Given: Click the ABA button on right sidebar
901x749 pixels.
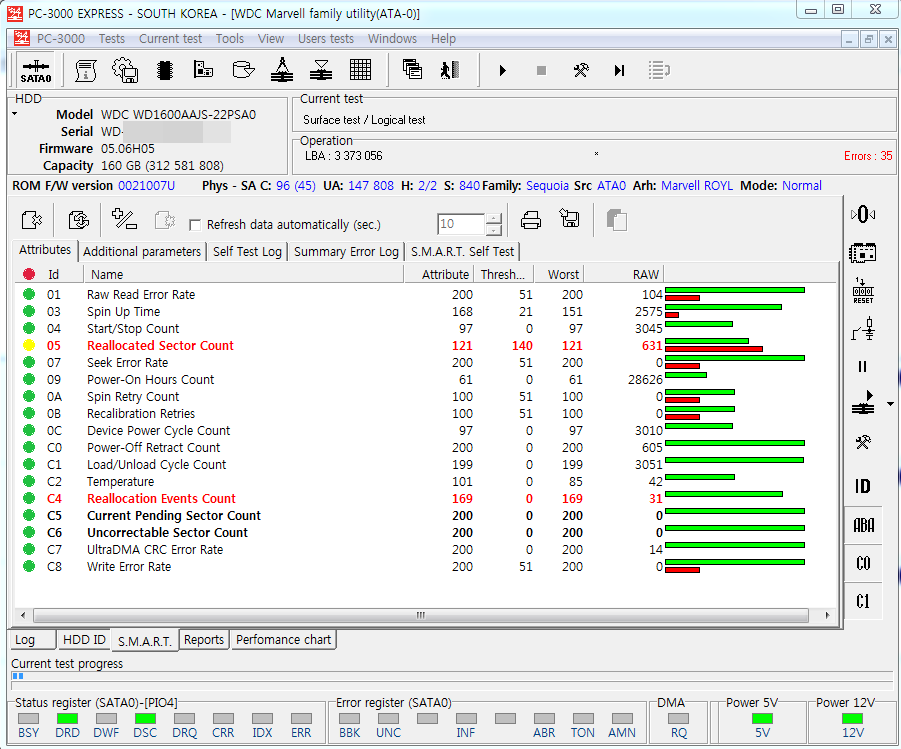Looking at the screenshot, I should [863, 525].
